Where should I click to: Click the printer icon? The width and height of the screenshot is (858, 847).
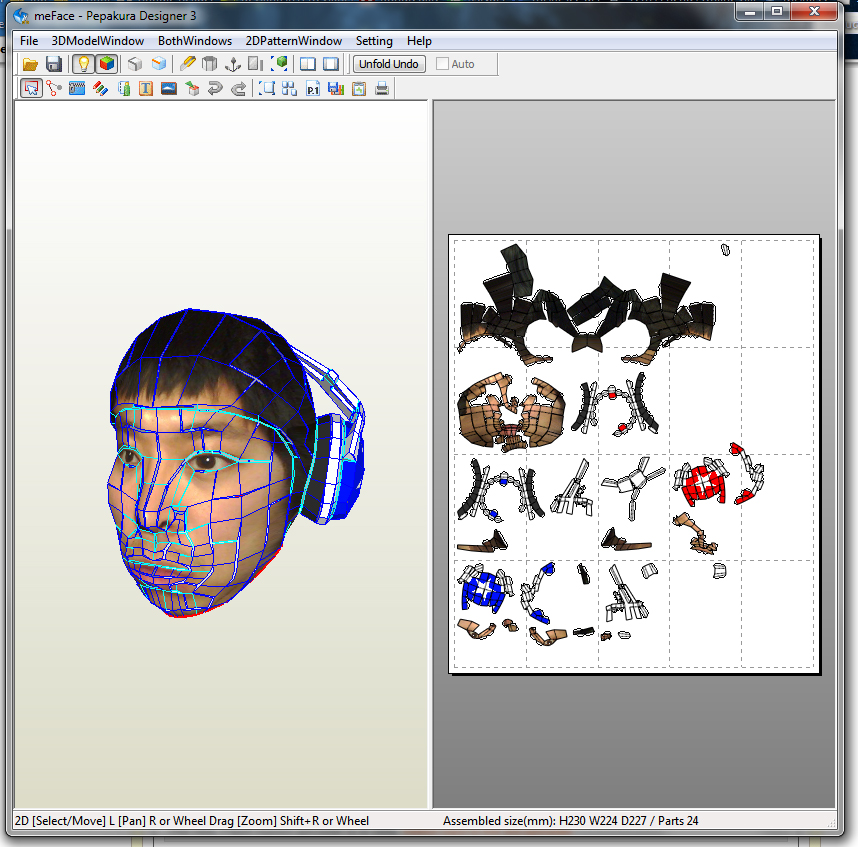(x=382, y=88)
